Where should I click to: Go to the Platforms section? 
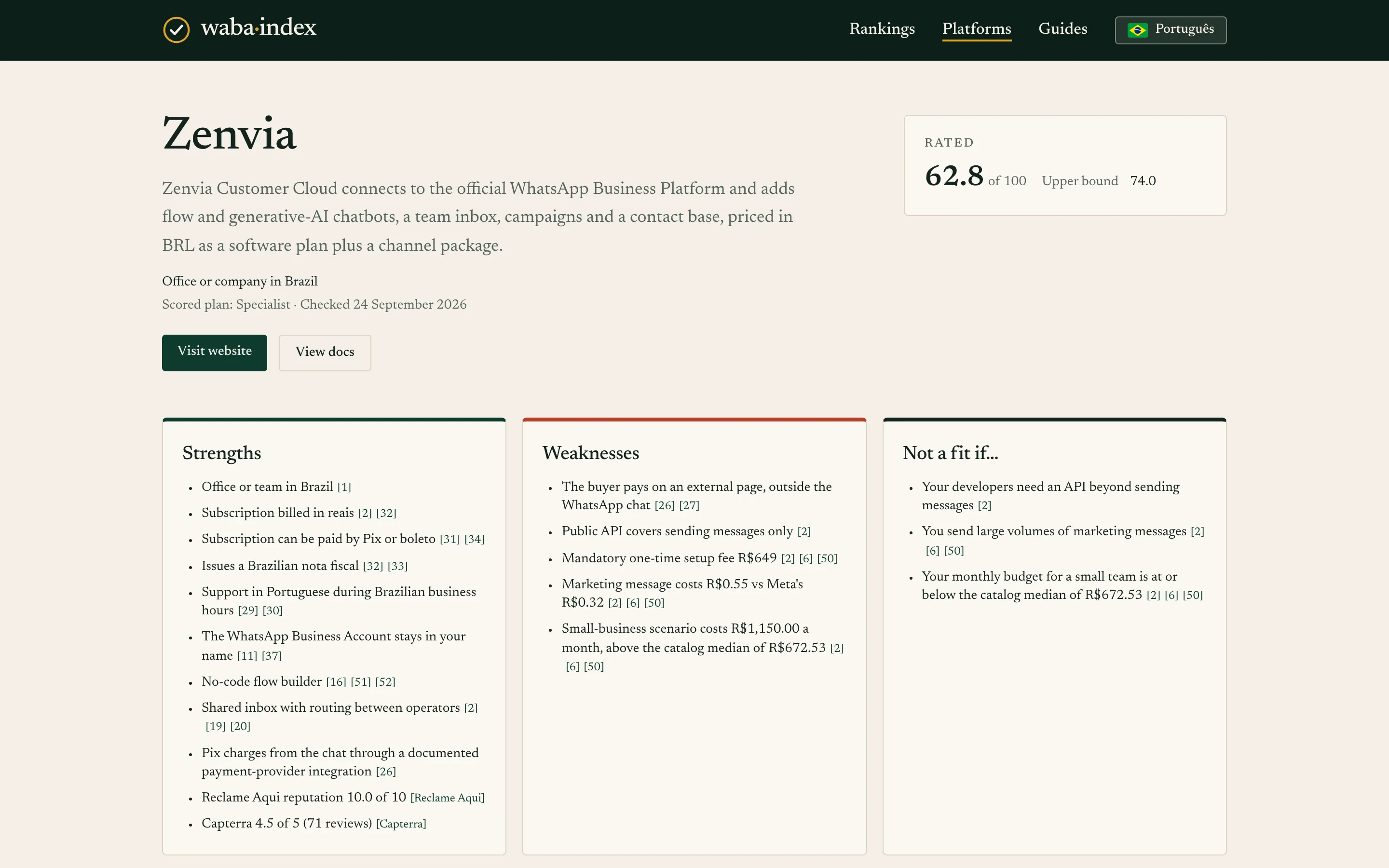pos(976,29)
